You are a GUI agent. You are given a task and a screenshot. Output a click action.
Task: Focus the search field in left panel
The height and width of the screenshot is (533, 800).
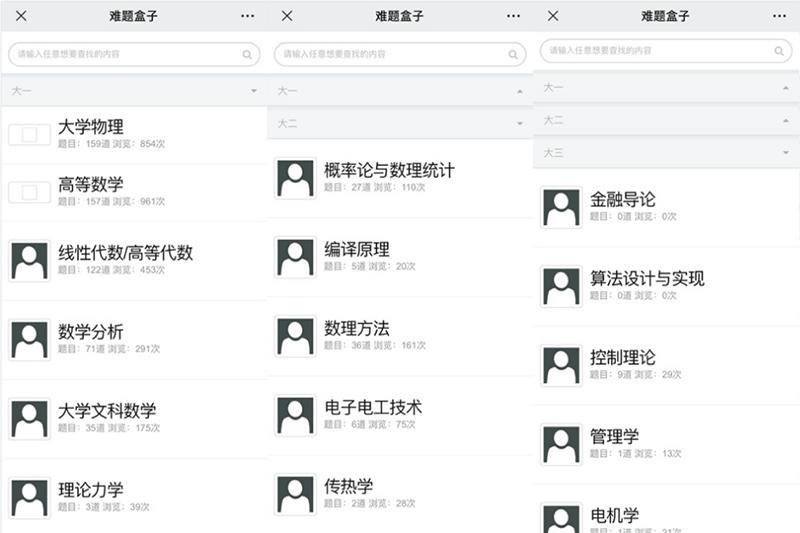(134, 54)
